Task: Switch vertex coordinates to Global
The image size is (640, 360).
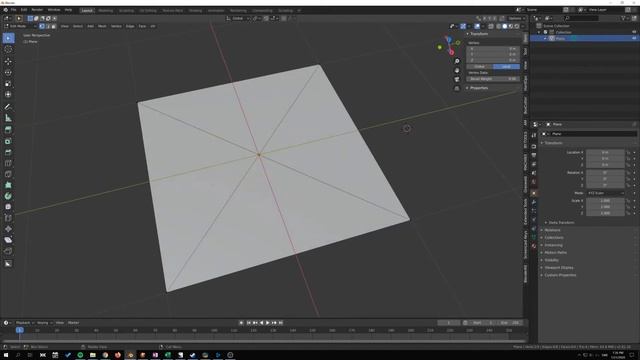Action: click(x=480, y=67)
